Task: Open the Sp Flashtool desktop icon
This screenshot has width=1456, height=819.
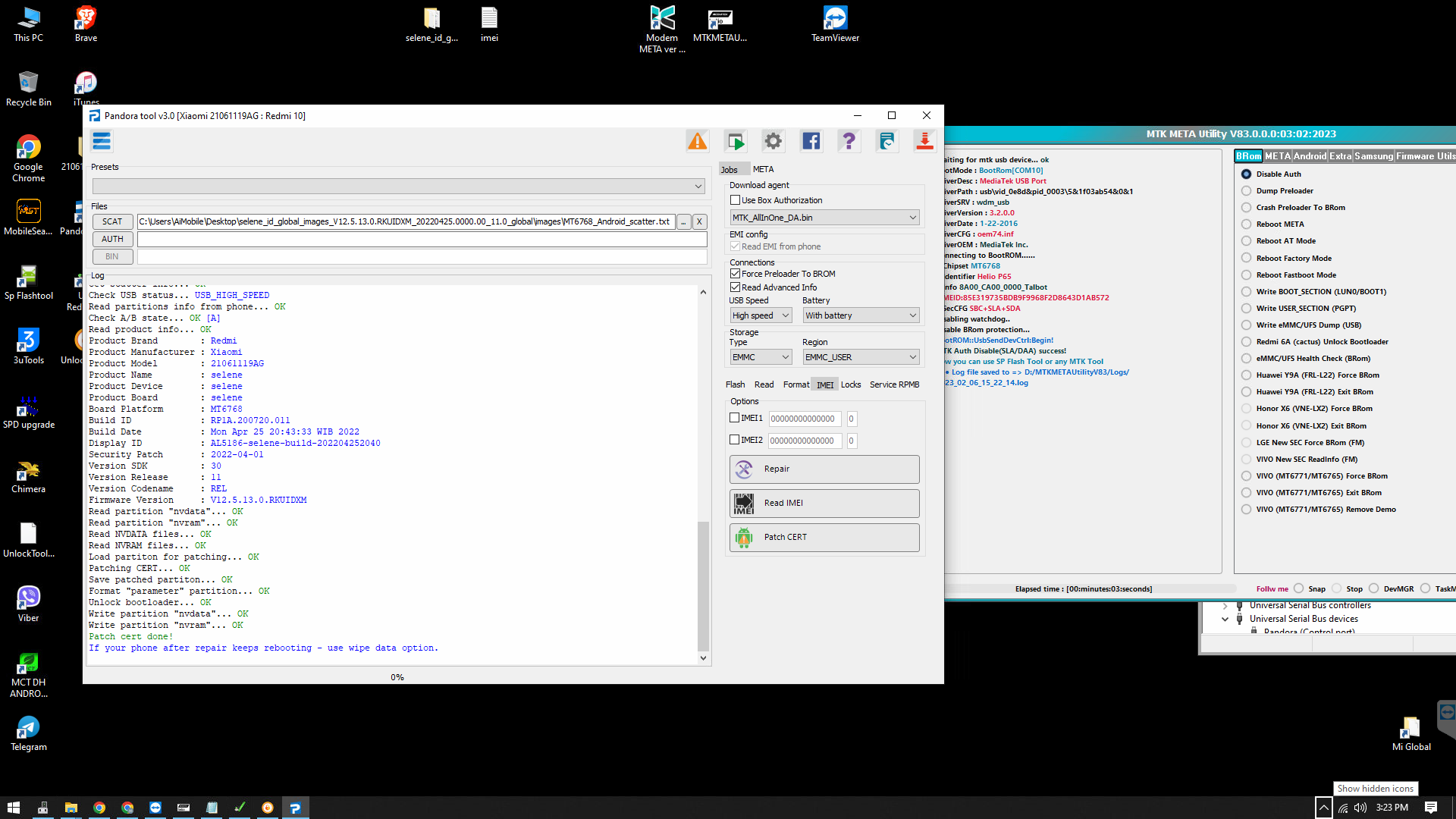Action: tap(28, 282)
